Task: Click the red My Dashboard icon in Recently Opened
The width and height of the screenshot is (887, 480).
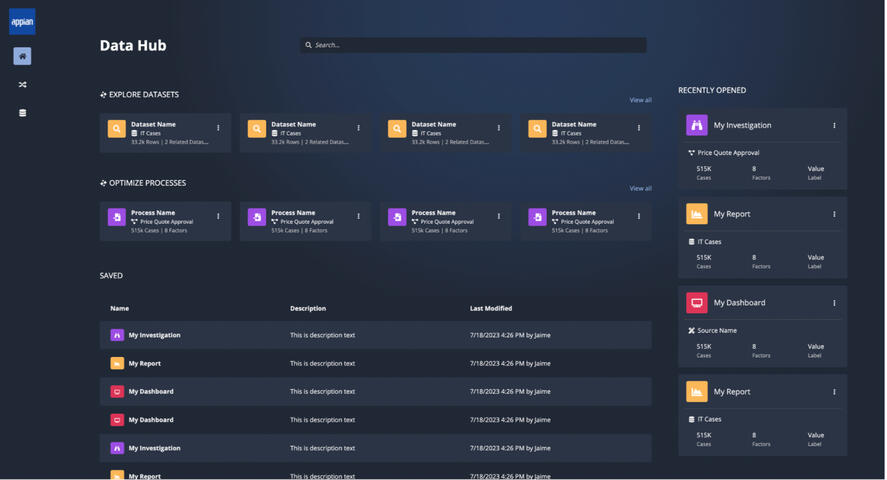Action: pos(697,303)
